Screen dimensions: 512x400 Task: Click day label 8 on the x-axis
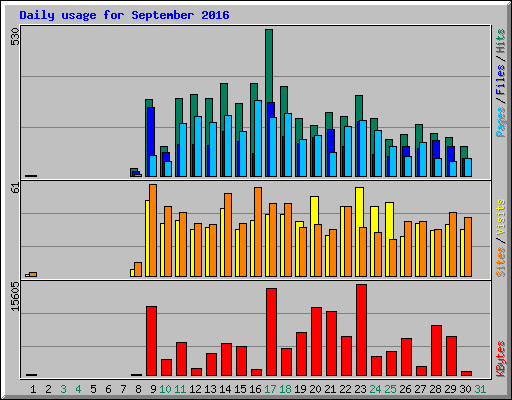[x=138, y=389]
